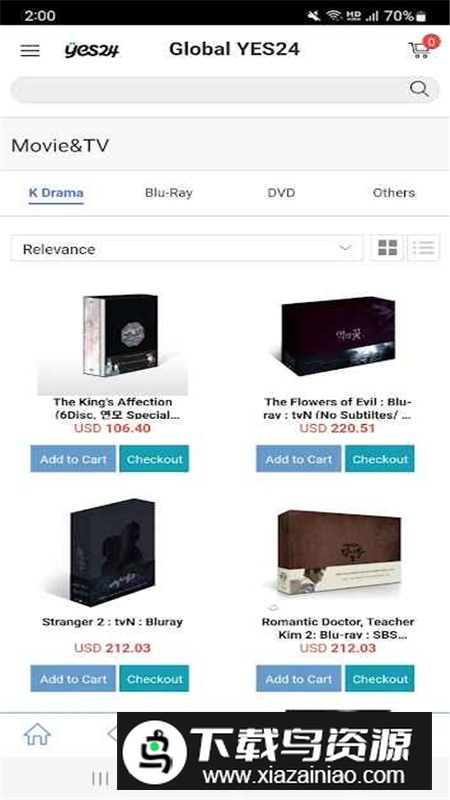Open Stranger 2 : tvN : Bluray title link

point(112,622)
